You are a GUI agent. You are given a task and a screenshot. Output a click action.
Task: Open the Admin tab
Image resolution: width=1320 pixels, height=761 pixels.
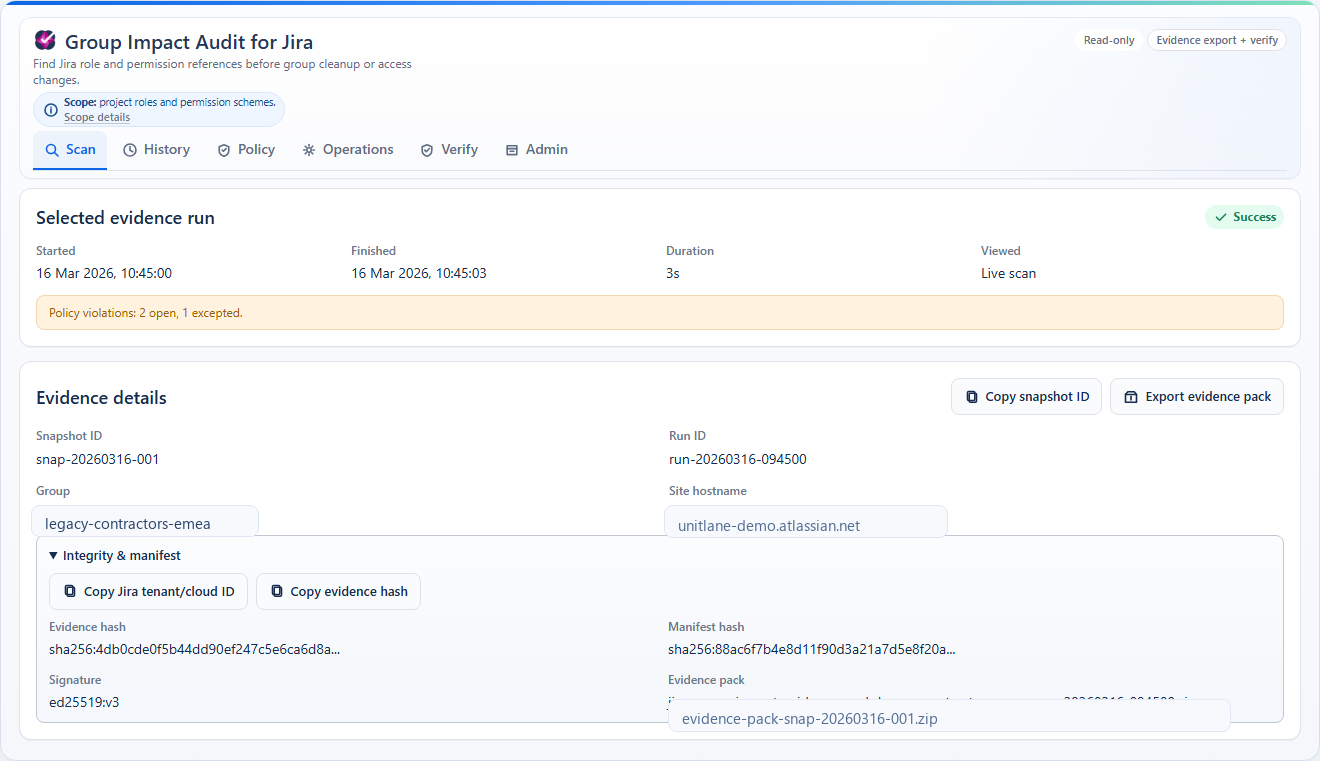pyautogui.click(x=537, y=149)
